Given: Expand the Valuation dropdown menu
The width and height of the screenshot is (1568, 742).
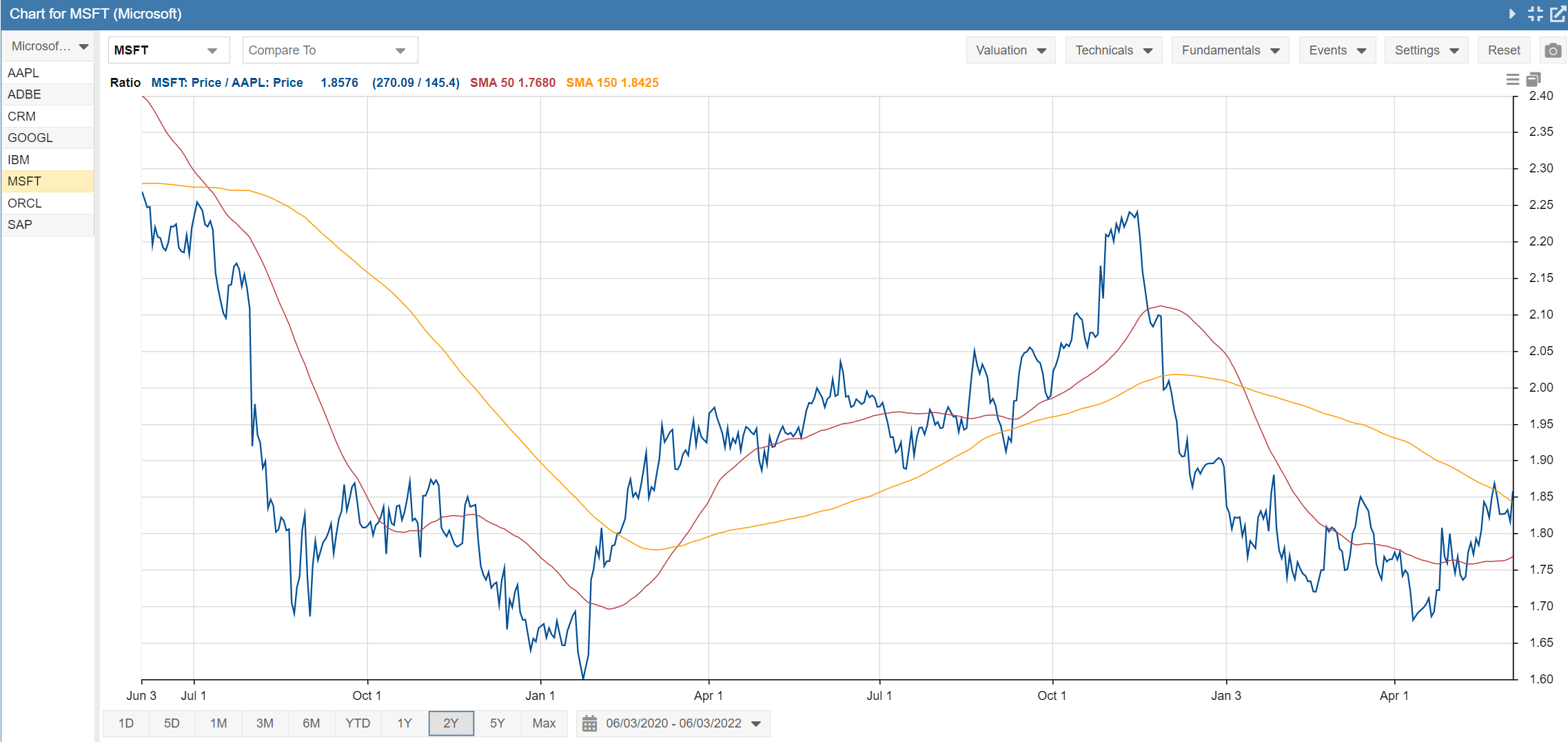Looking at the screenshot, I should pos(1010,50).
